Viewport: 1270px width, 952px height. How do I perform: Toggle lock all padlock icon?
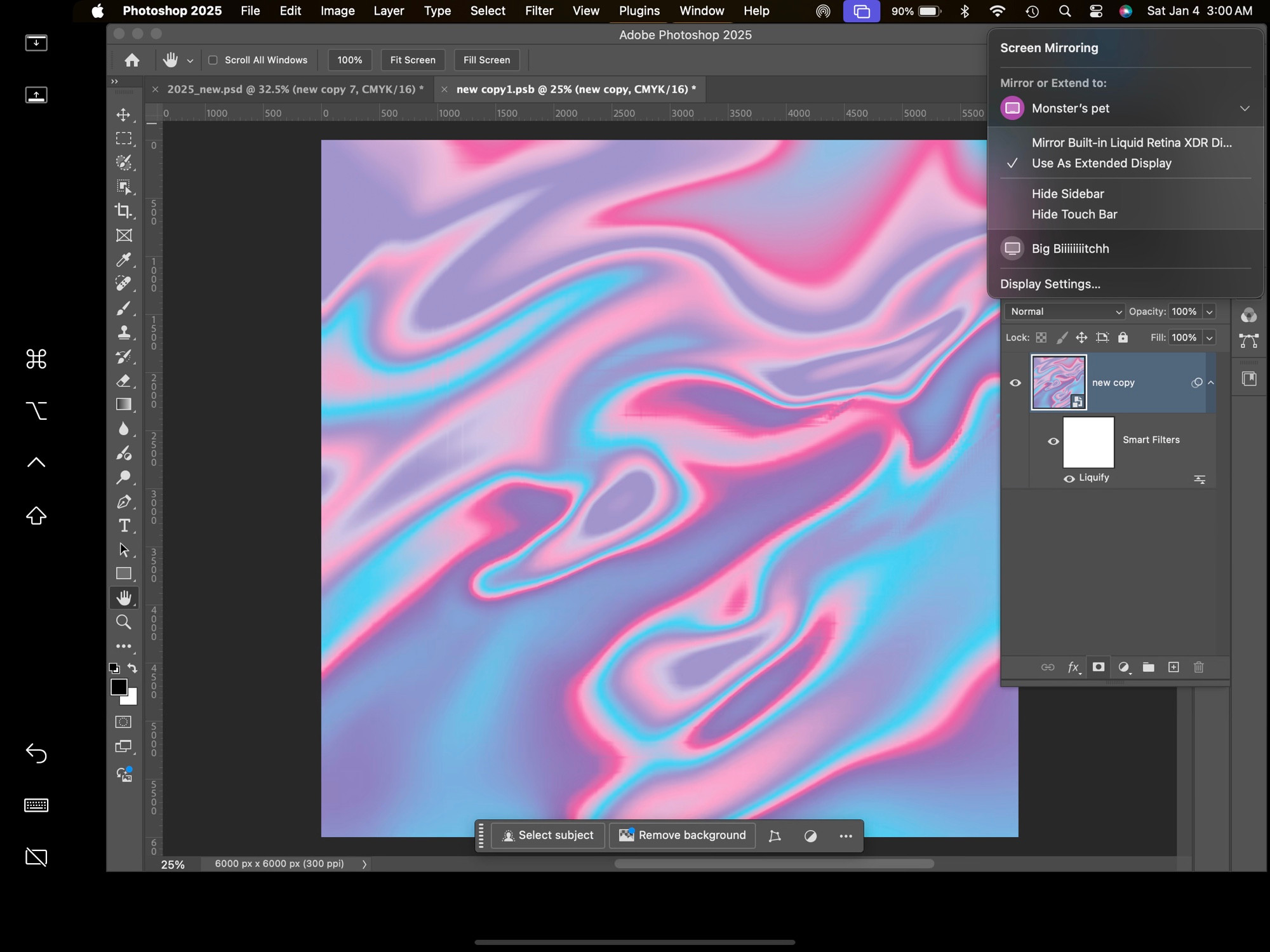[1123, 338]
